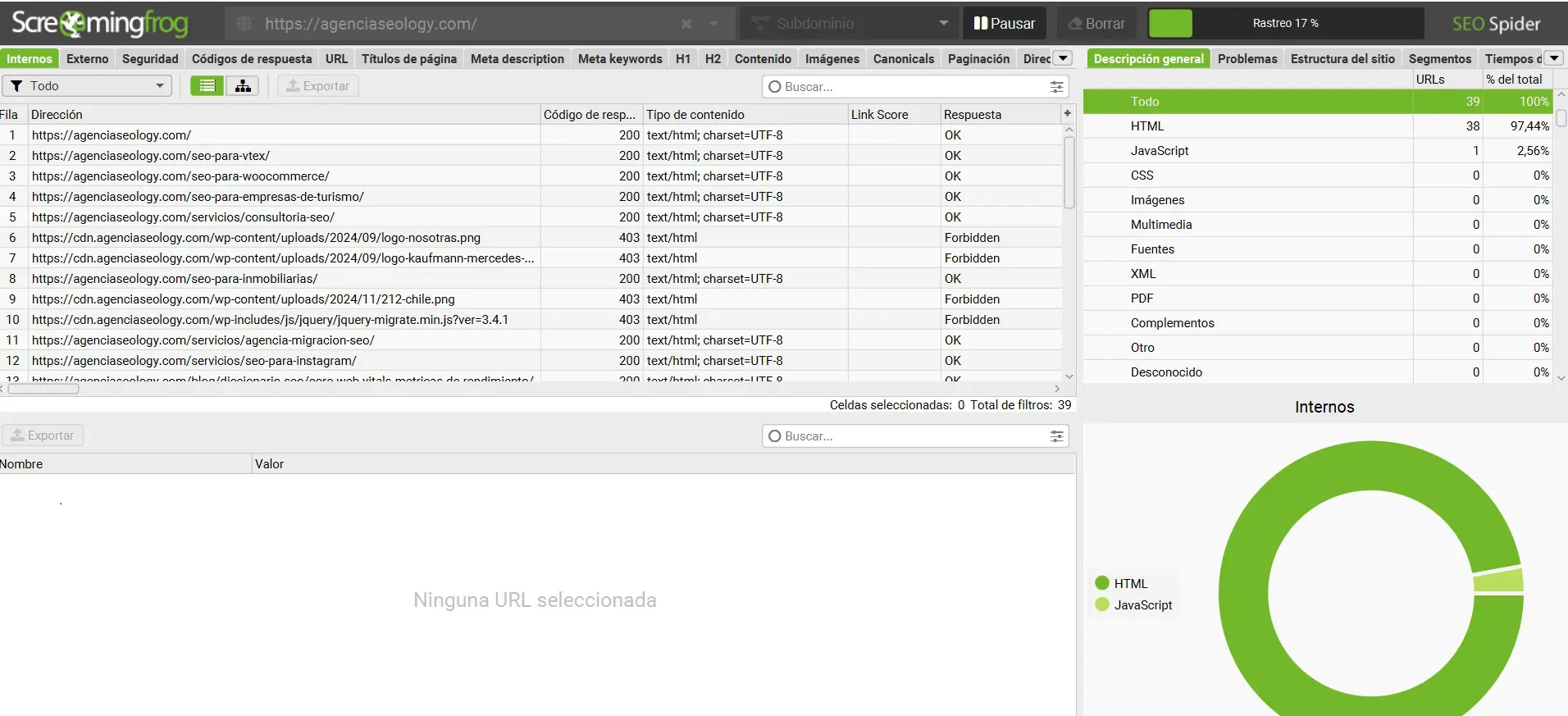The image size is (1568, 716).
Task: Click the upper Exportar button
Action: [x=317, y=86]
